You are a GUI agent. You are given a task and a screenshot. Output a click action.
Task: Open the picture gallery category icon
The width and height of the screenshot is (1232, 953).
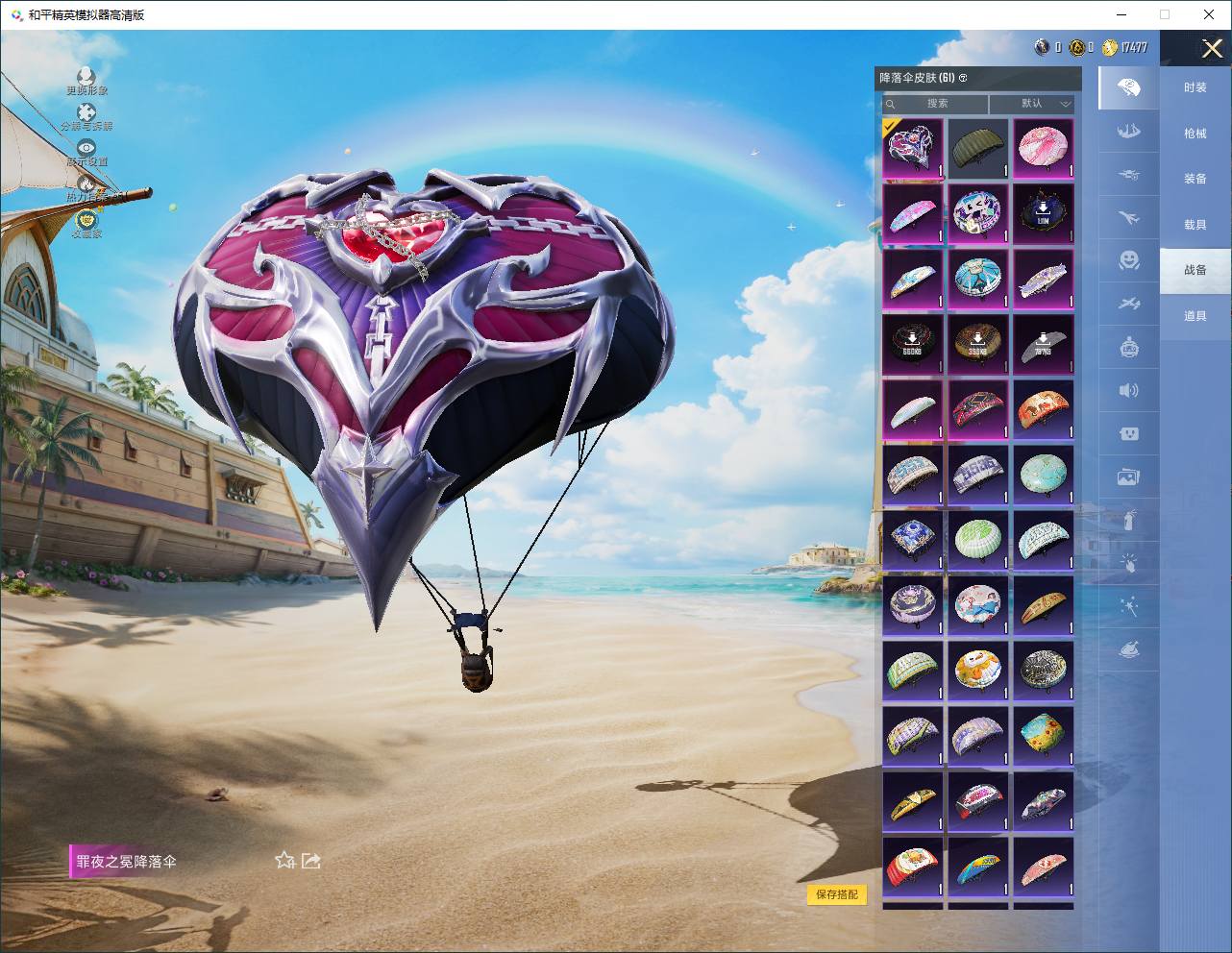click(x=1129, y=476)
